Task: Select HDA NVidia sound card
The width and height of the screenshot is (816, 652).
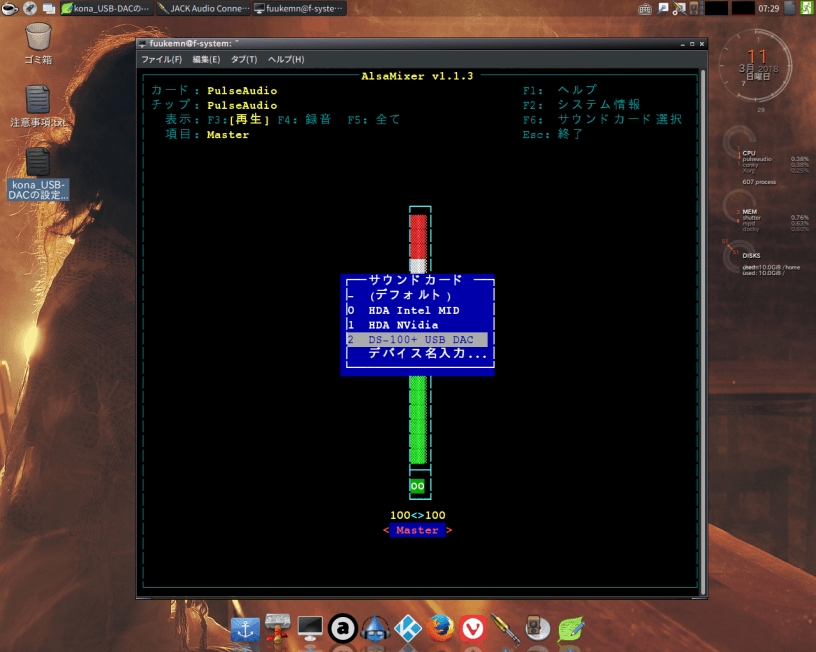Action: [417, 325]
